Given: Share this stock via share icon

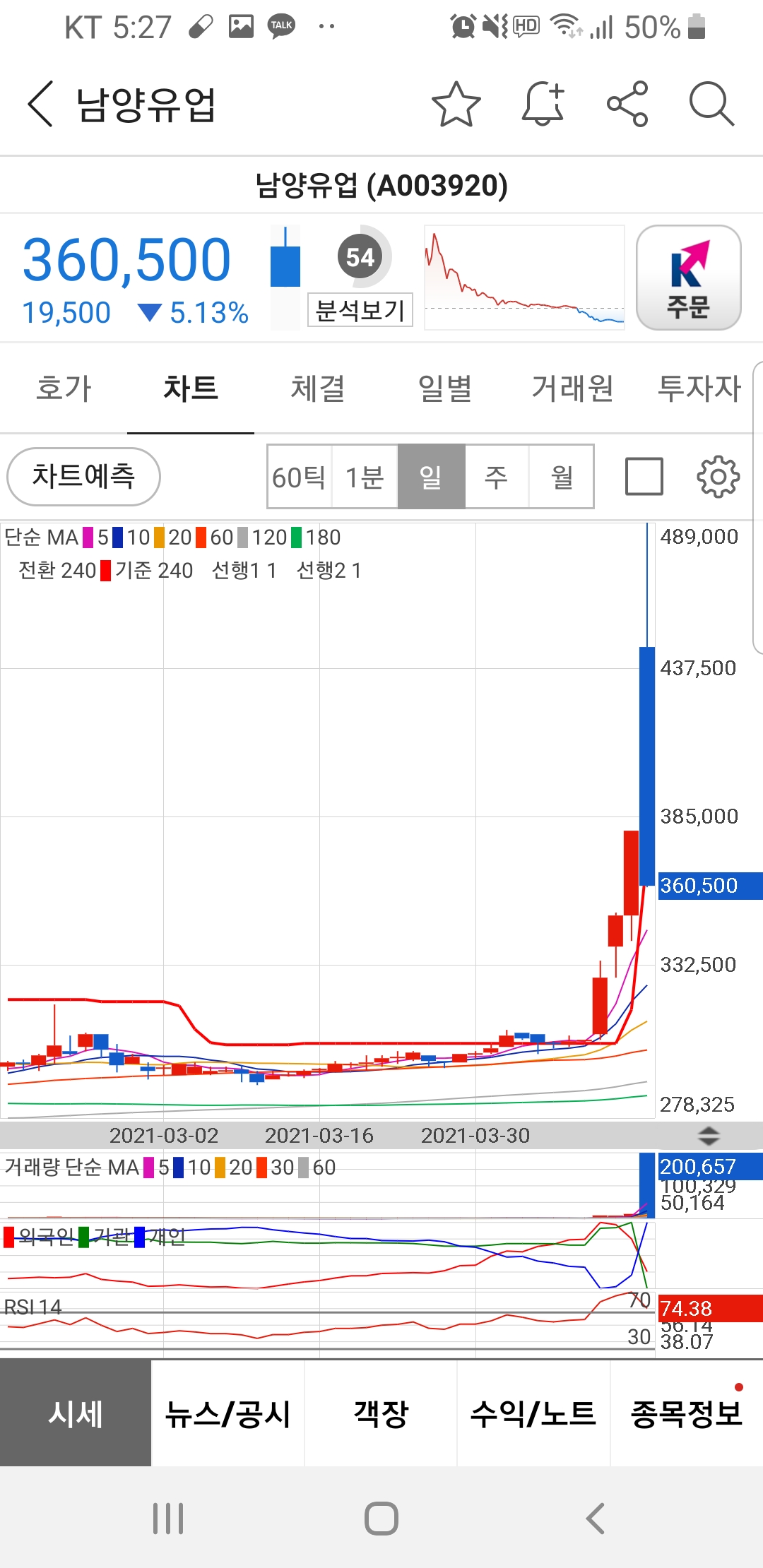Looking at the screenshot, I should [627, 104].
